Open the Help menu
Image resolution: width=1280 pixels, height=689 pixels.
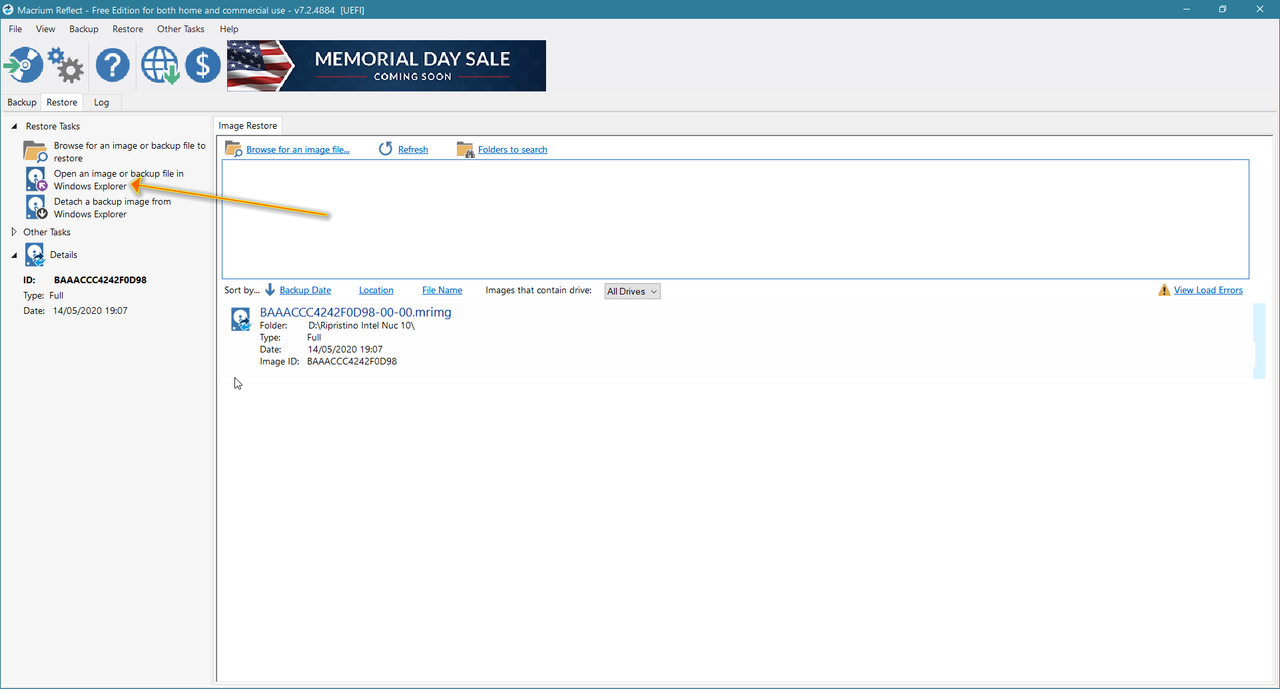click(229, 29)
